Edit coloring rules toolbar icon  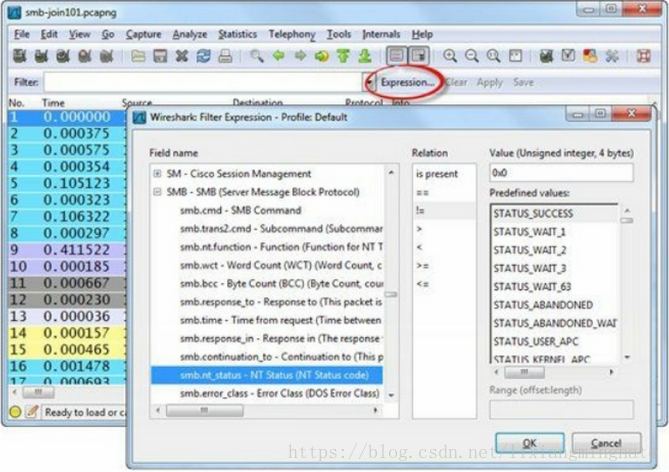pyautogui.click(x=590, y=56)
